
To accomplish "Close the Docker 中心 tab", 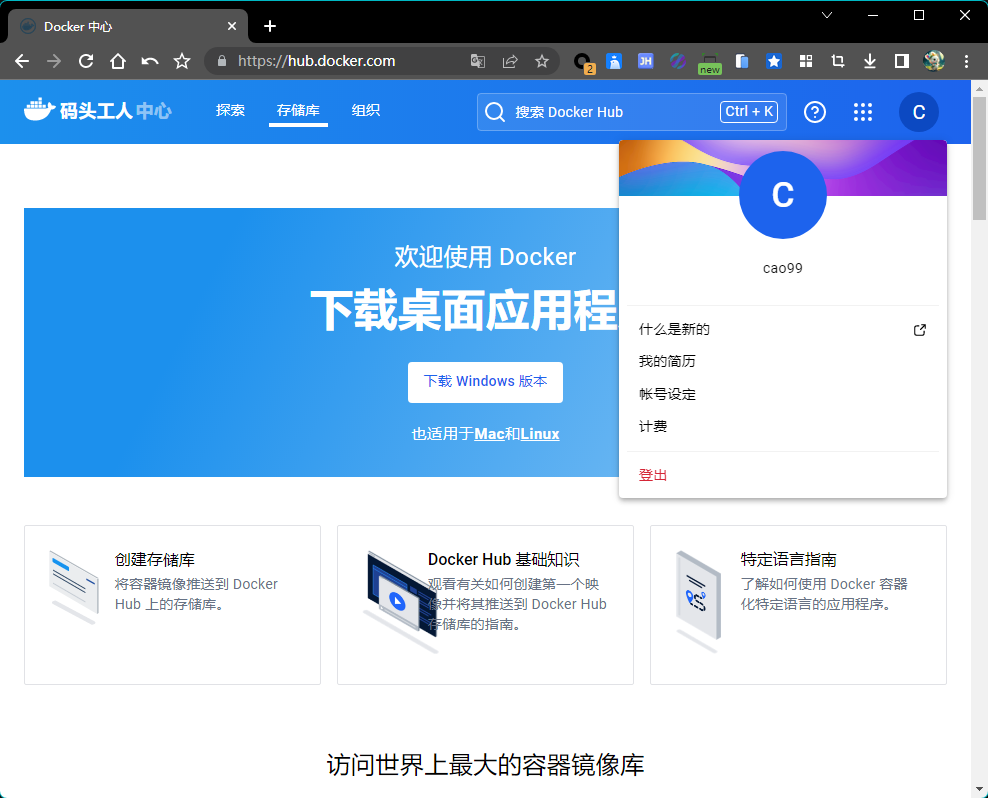I will pos(232,26).
